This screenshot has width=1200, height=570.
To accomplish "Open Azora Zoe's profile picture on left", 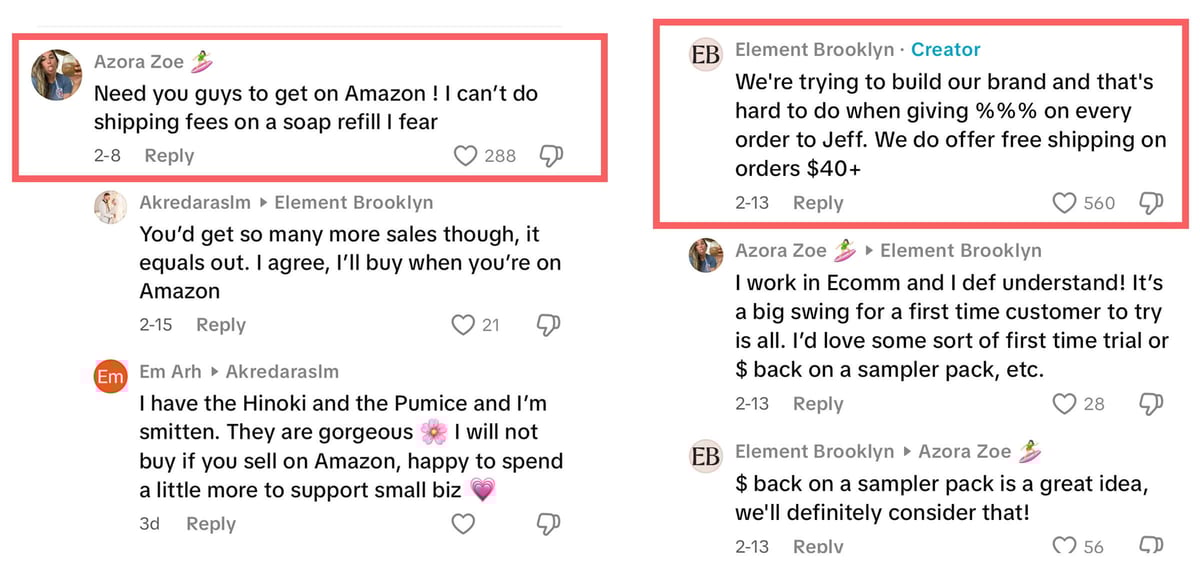I will pyautogui.click(x=56, y=74).
